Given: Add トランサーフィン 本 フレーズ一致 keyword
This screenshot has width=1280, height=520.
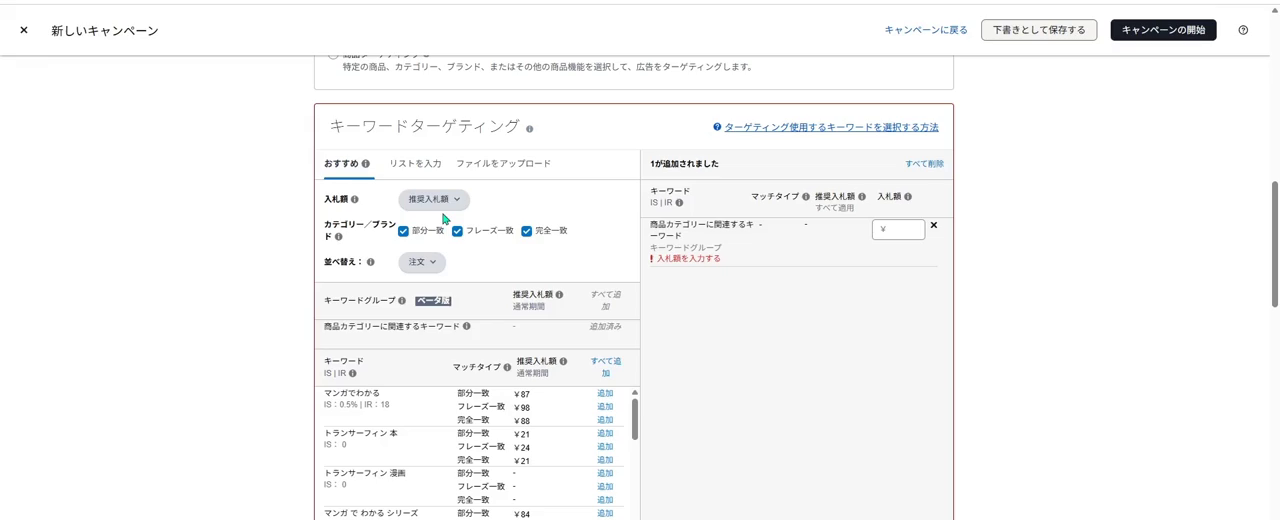Looking at the screenshot, I should click(605, 447).
